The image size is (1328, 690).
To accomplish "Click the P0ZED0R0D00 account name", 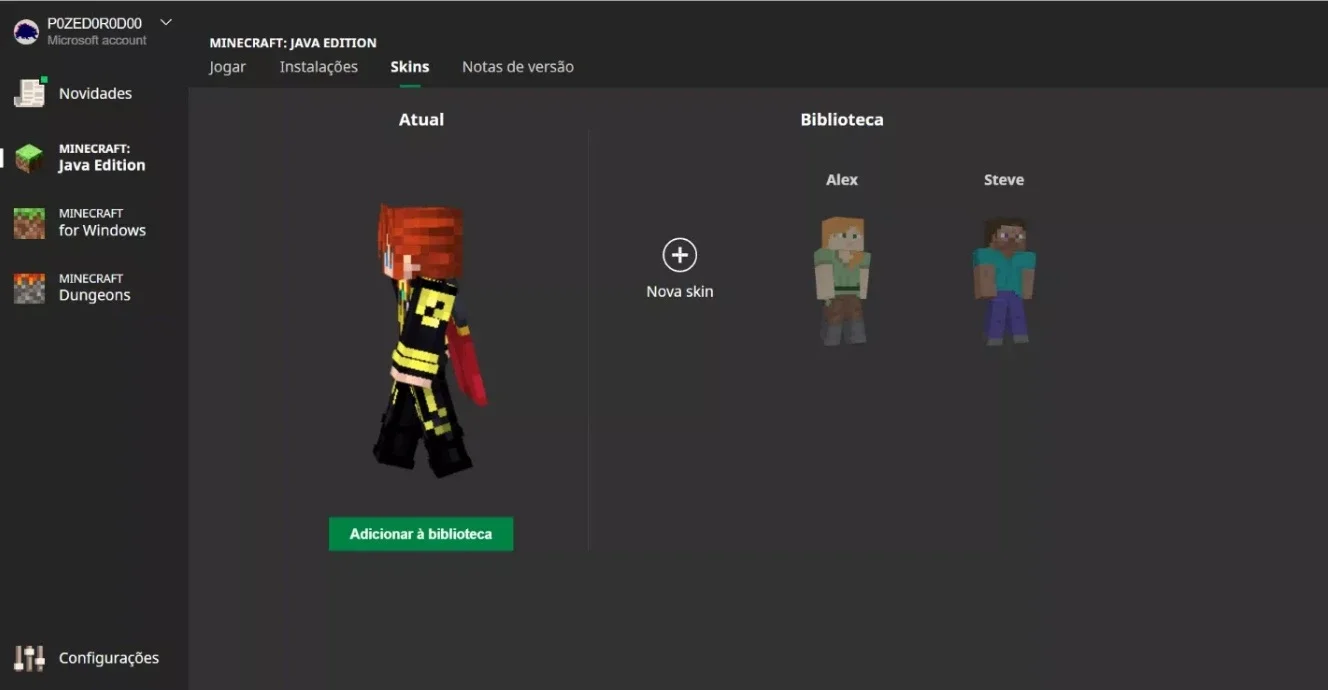I will [x=94, y=23].
